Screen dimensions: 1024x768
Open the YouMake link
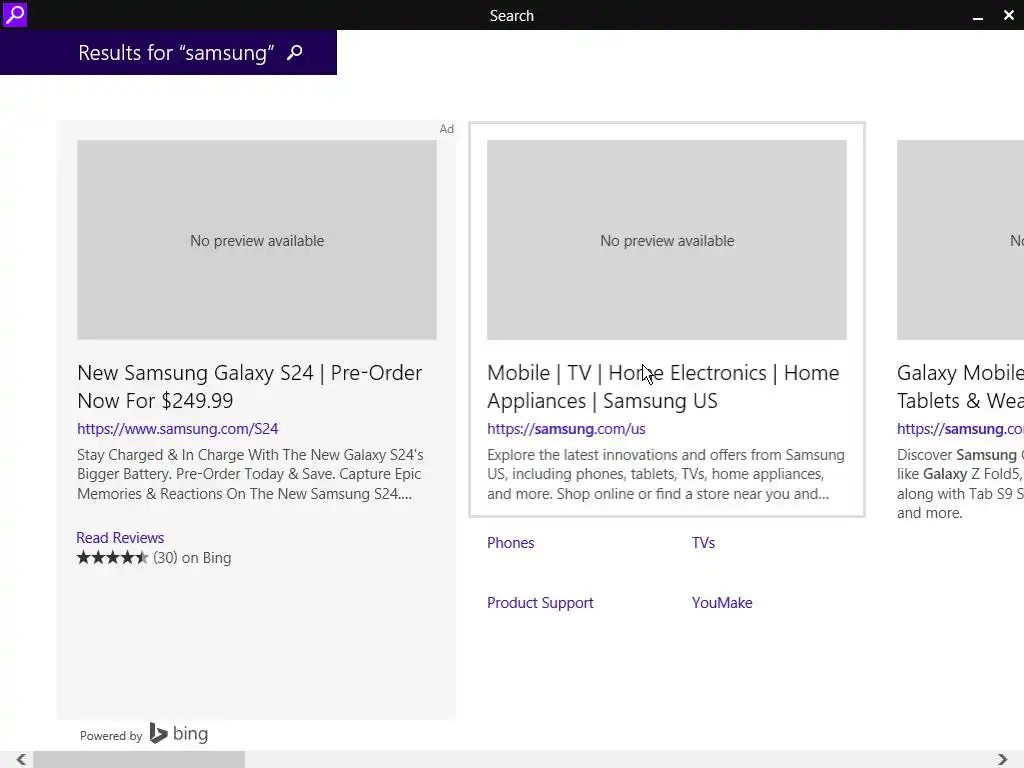pyautogui.click(x=722, y=603)
